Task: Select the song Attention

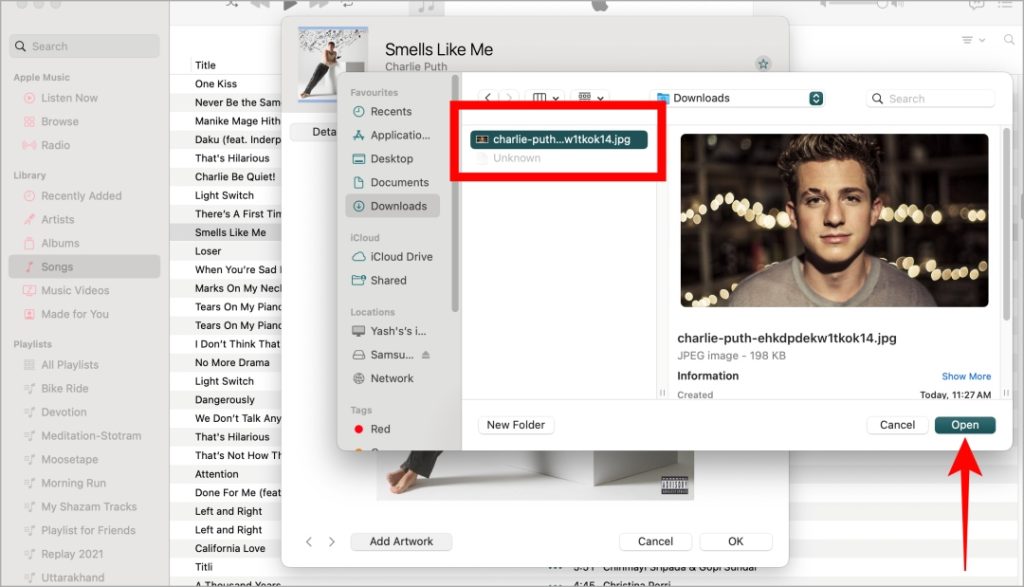Action: (216, 474)
